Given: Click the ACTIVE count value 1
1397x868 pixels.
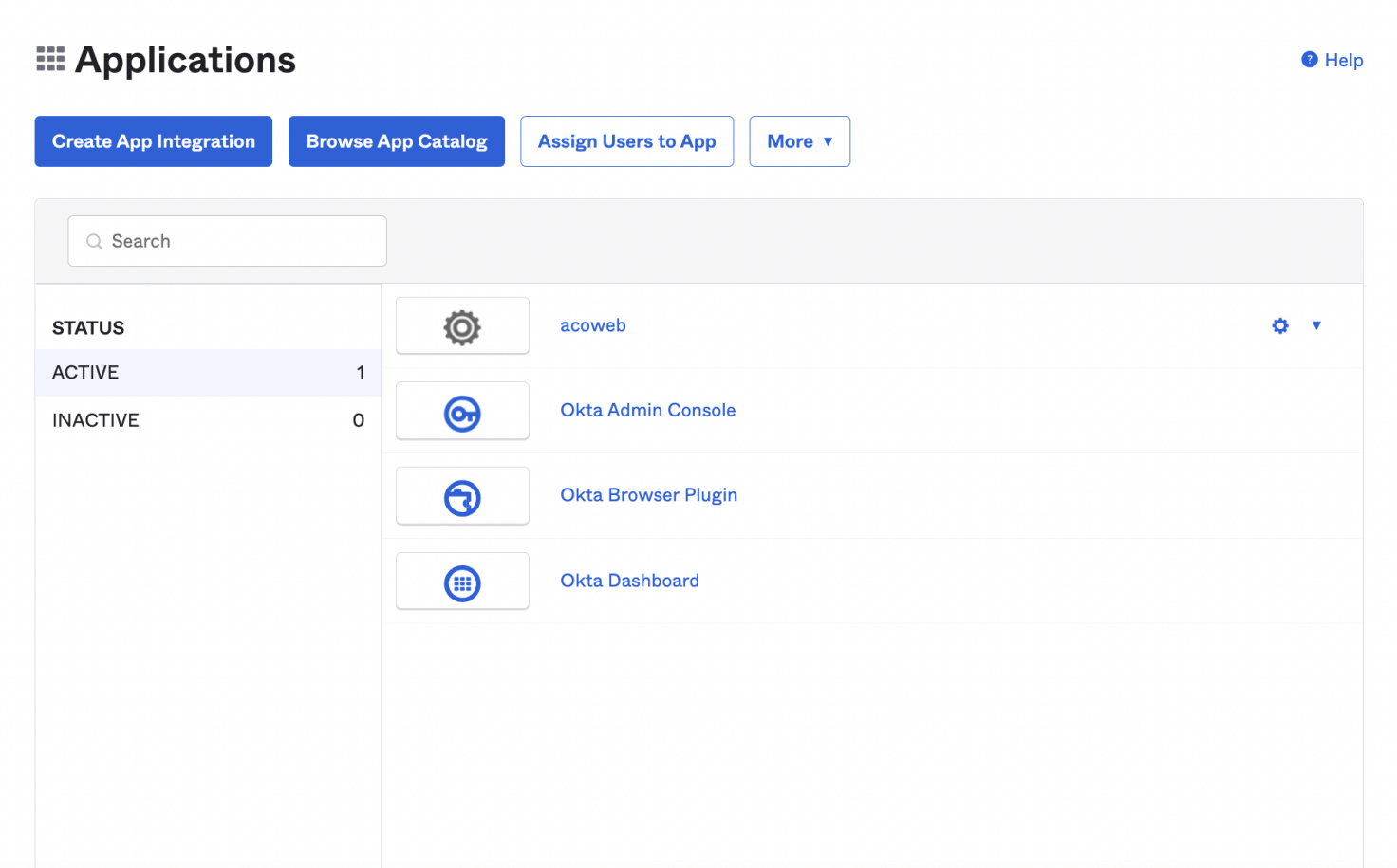Looking at the screenshot, I should coord(361,373).
